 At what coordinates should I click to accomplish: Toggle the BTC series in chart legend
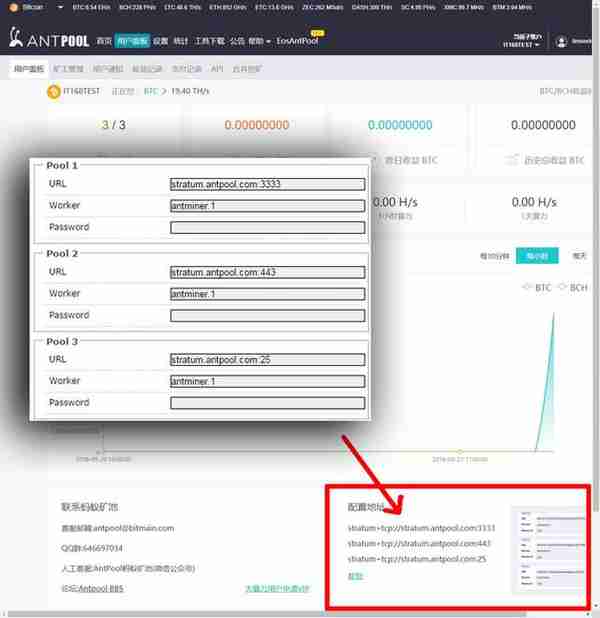537,287
